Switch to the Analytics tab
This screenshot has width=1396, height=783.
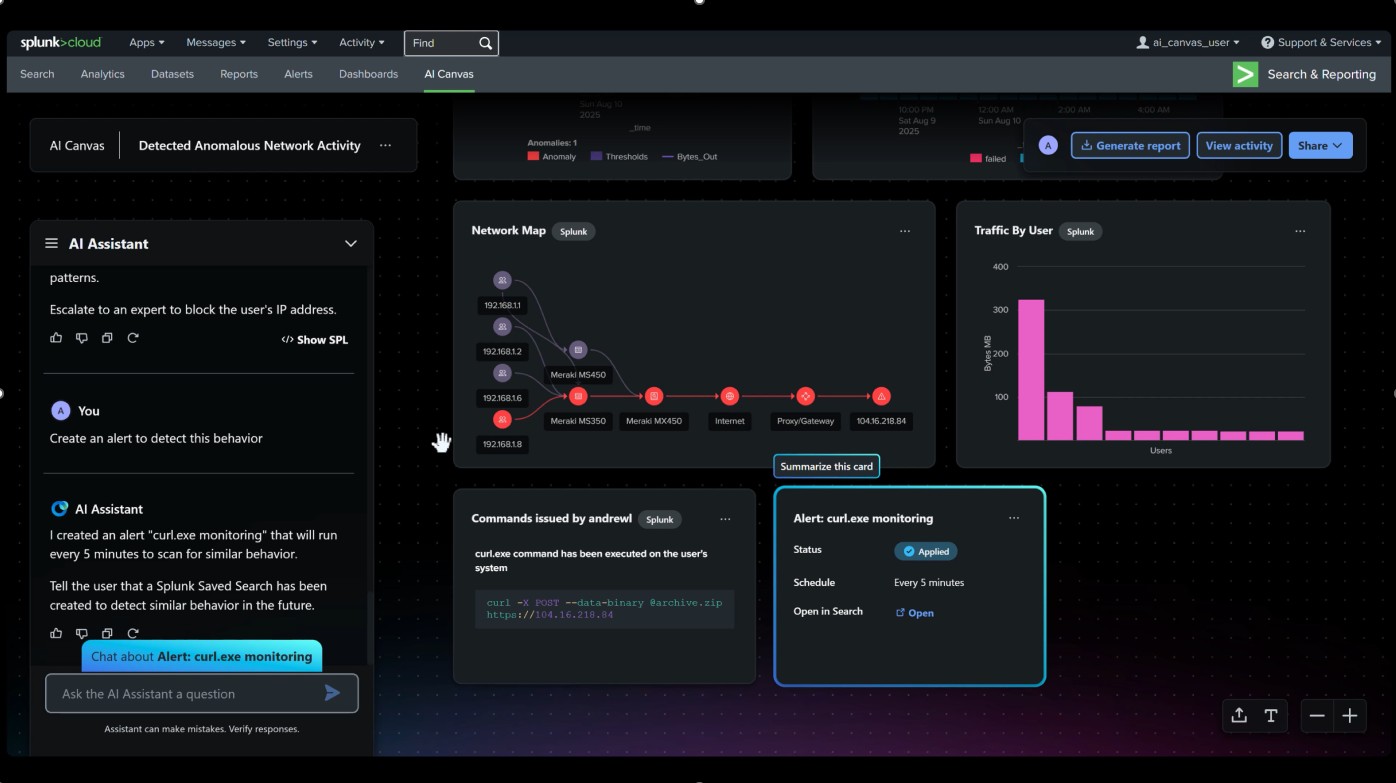pos(103,74)
